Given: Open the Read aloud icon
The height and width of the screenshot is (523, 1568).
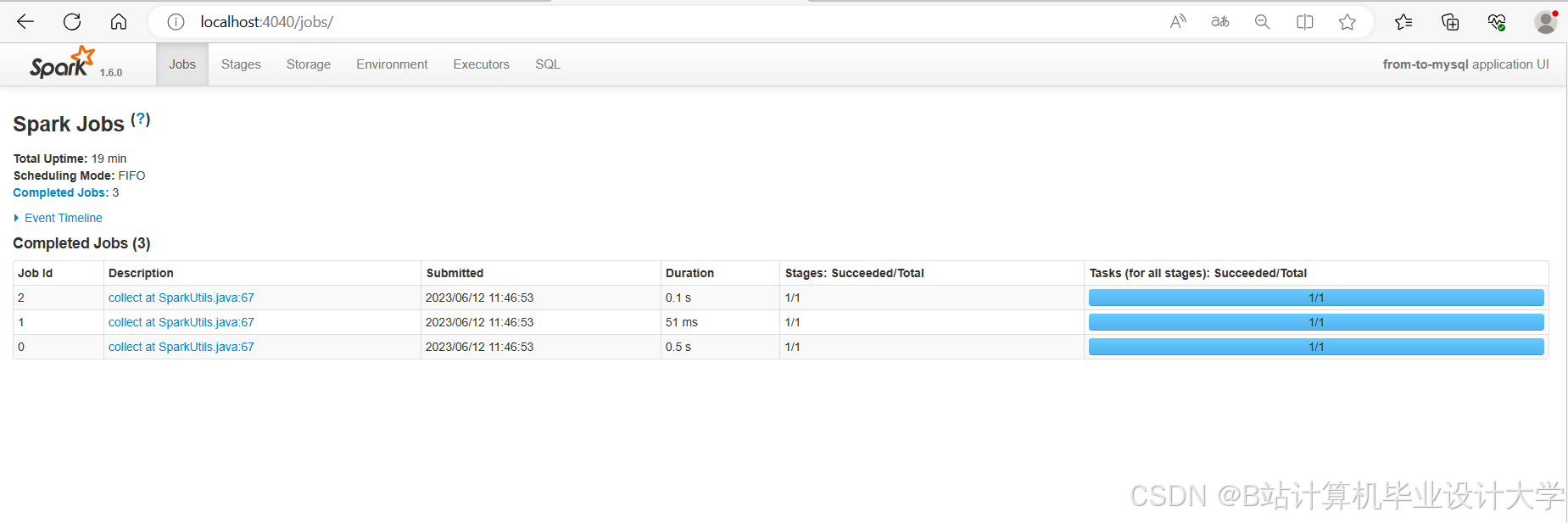Looking at the screenshot, I should pyautogui.click(x=1178, y=22).
